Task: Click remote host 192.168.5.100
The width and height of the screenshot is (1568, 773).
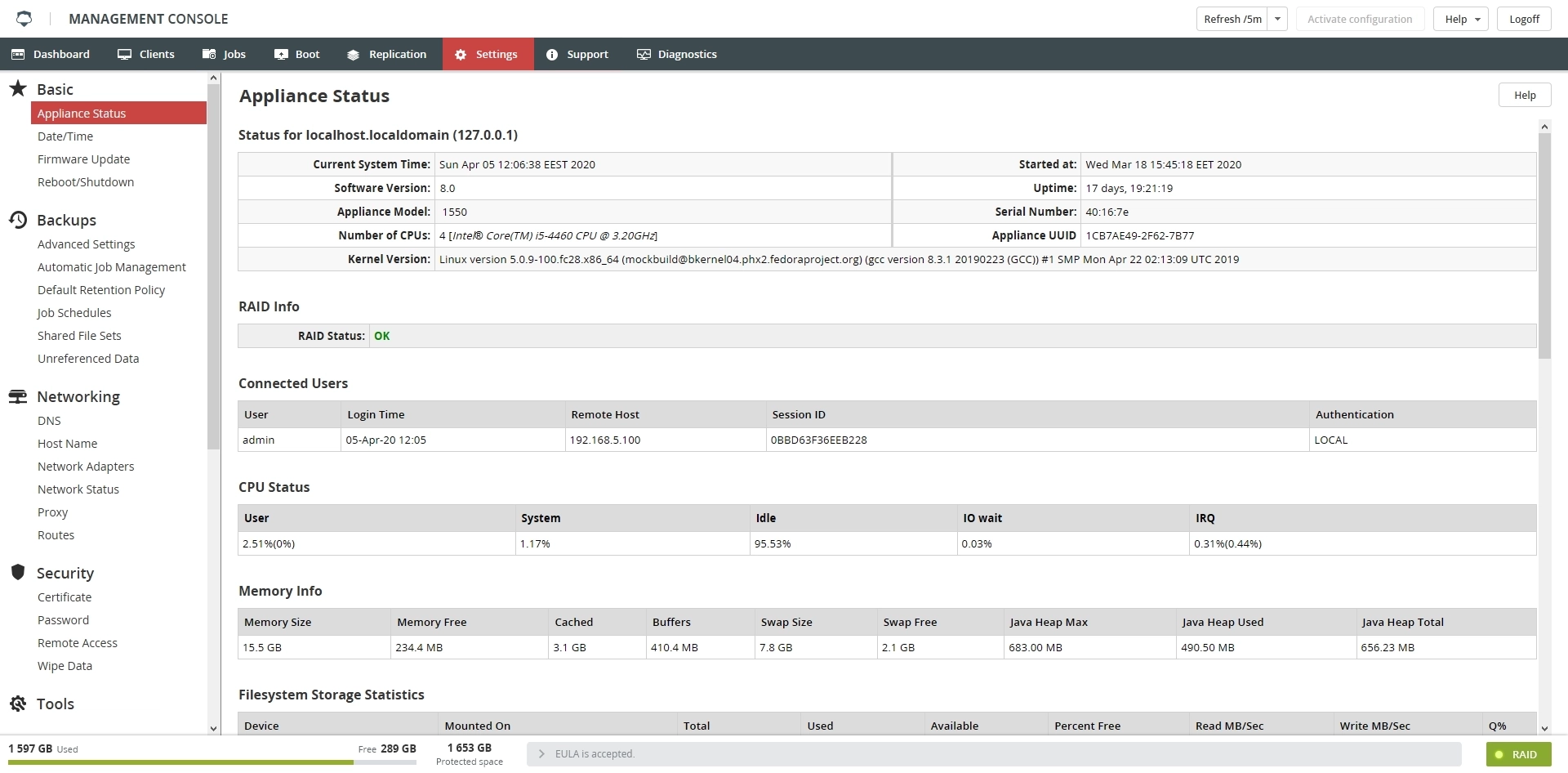Action: (x=605, y=440)
